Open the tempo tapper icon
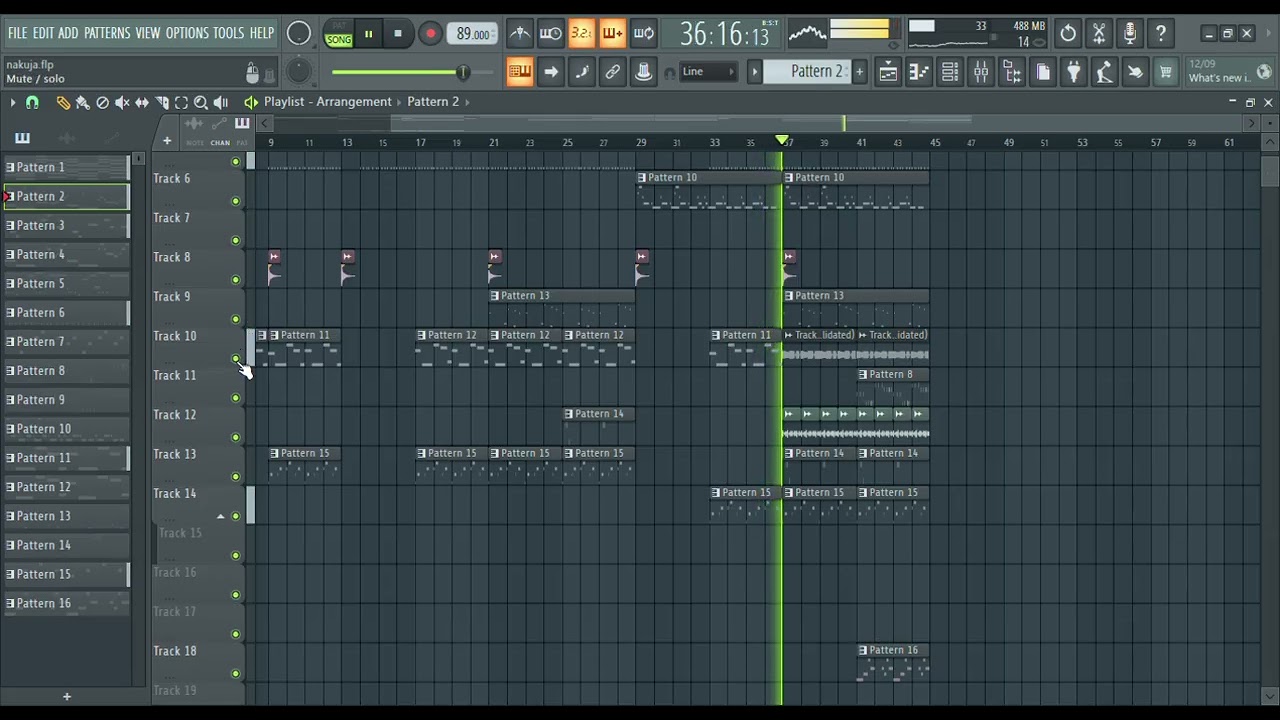This screenshot has height=720, width=1280. pos(1104,72)
